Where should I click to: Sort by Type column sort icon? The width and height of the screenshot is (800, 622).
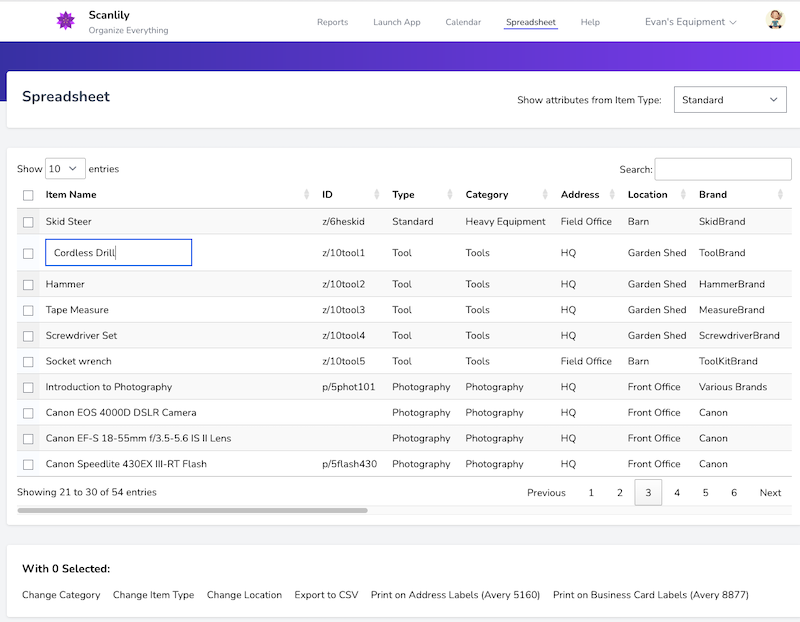tap(451, 195)
